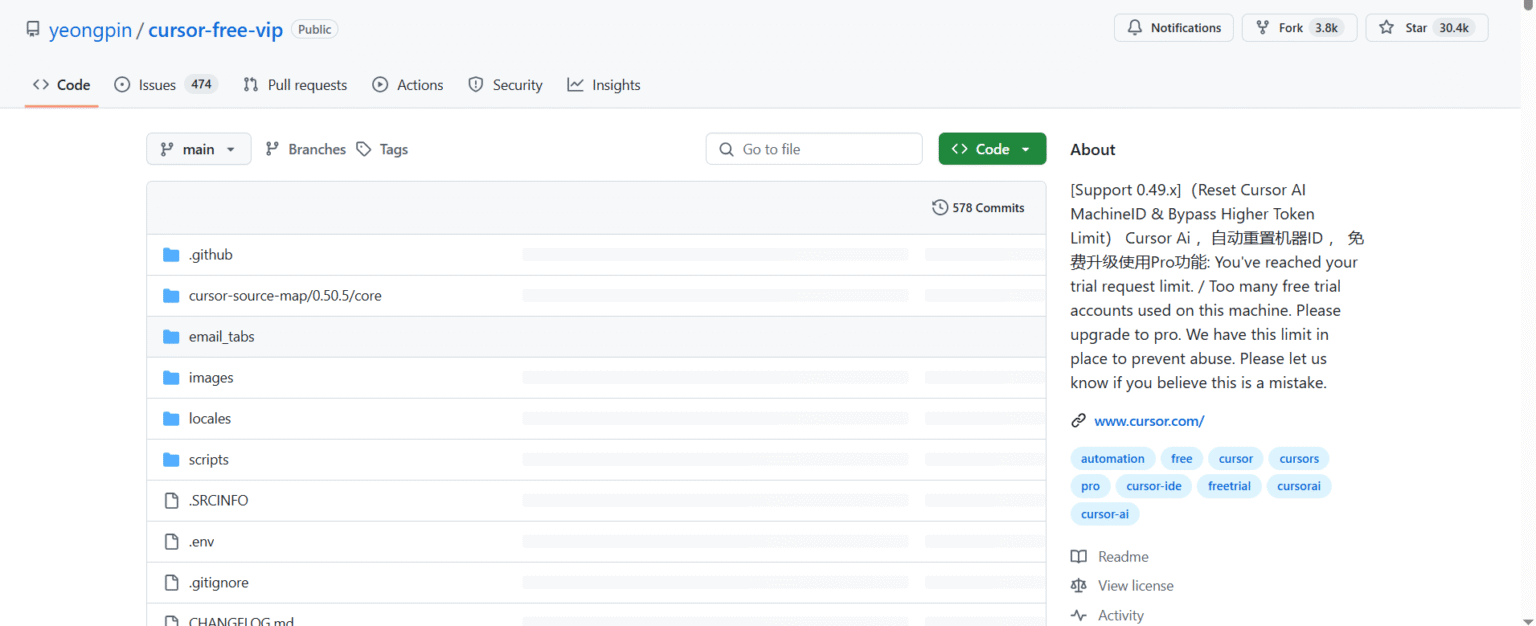Click the .env file icon

pos(171,542)
